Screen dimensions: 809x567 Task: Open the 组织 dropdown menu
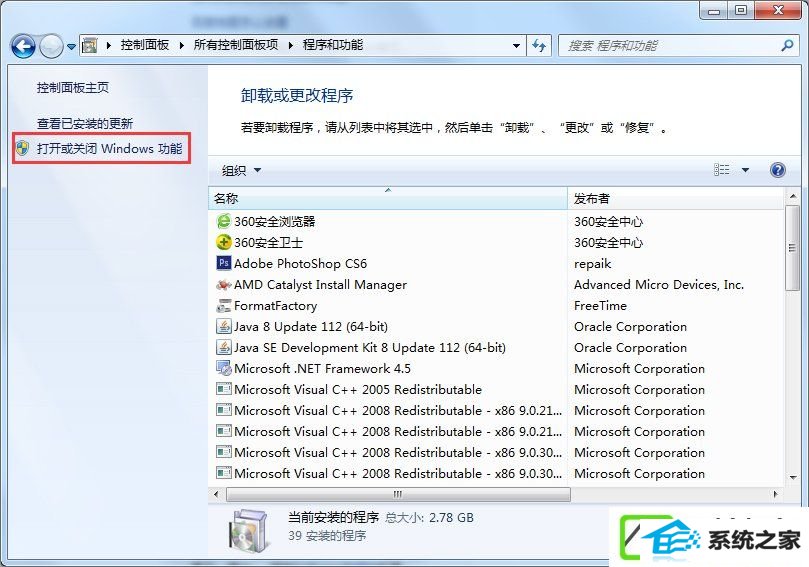click(x=241, y=170)
